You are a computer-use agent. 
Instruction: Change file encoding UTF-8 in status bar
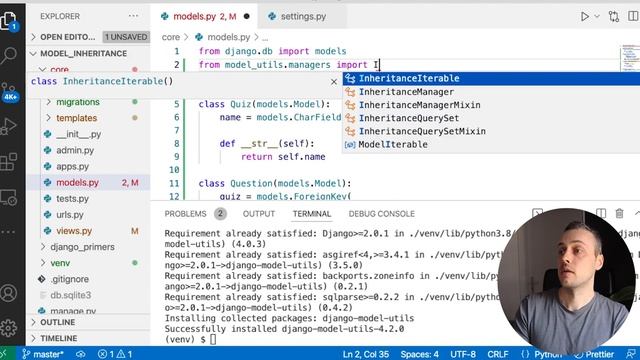463,354
